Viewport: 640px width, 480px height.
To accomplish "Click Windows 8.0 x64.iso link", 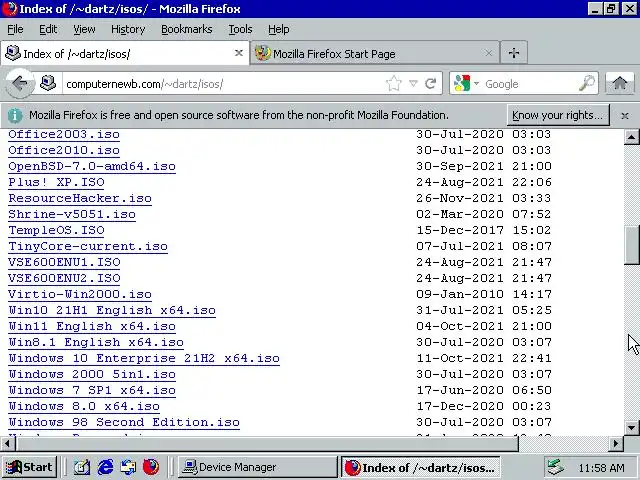I will [84, 406].
